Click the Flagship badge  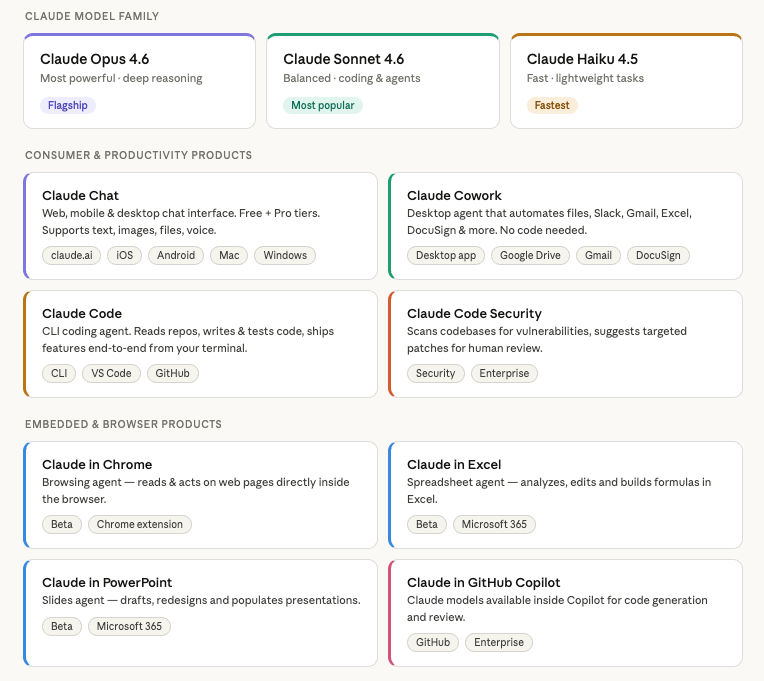click(x=68, y=105)
